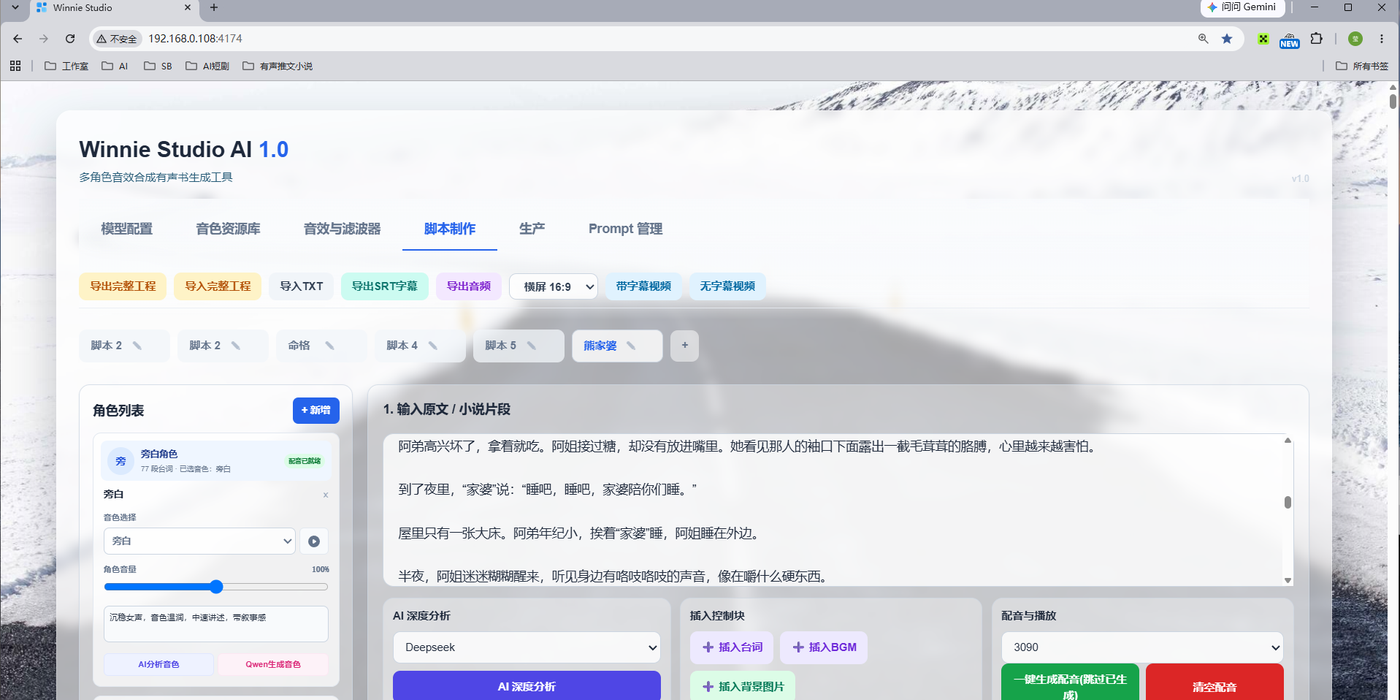The width and height of the screenshot is (1400, 700).
Task: Click 导入完整工程 button
Action: tap(218, 286)
